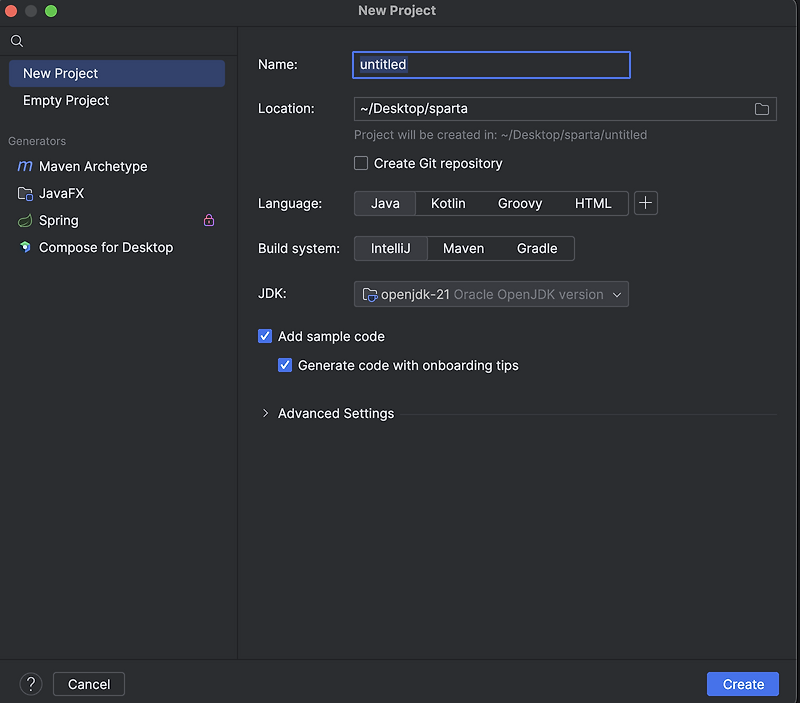Click the lock icon beside Spring
The height and width of the screenshot is (703, 800).
[209, 220]
